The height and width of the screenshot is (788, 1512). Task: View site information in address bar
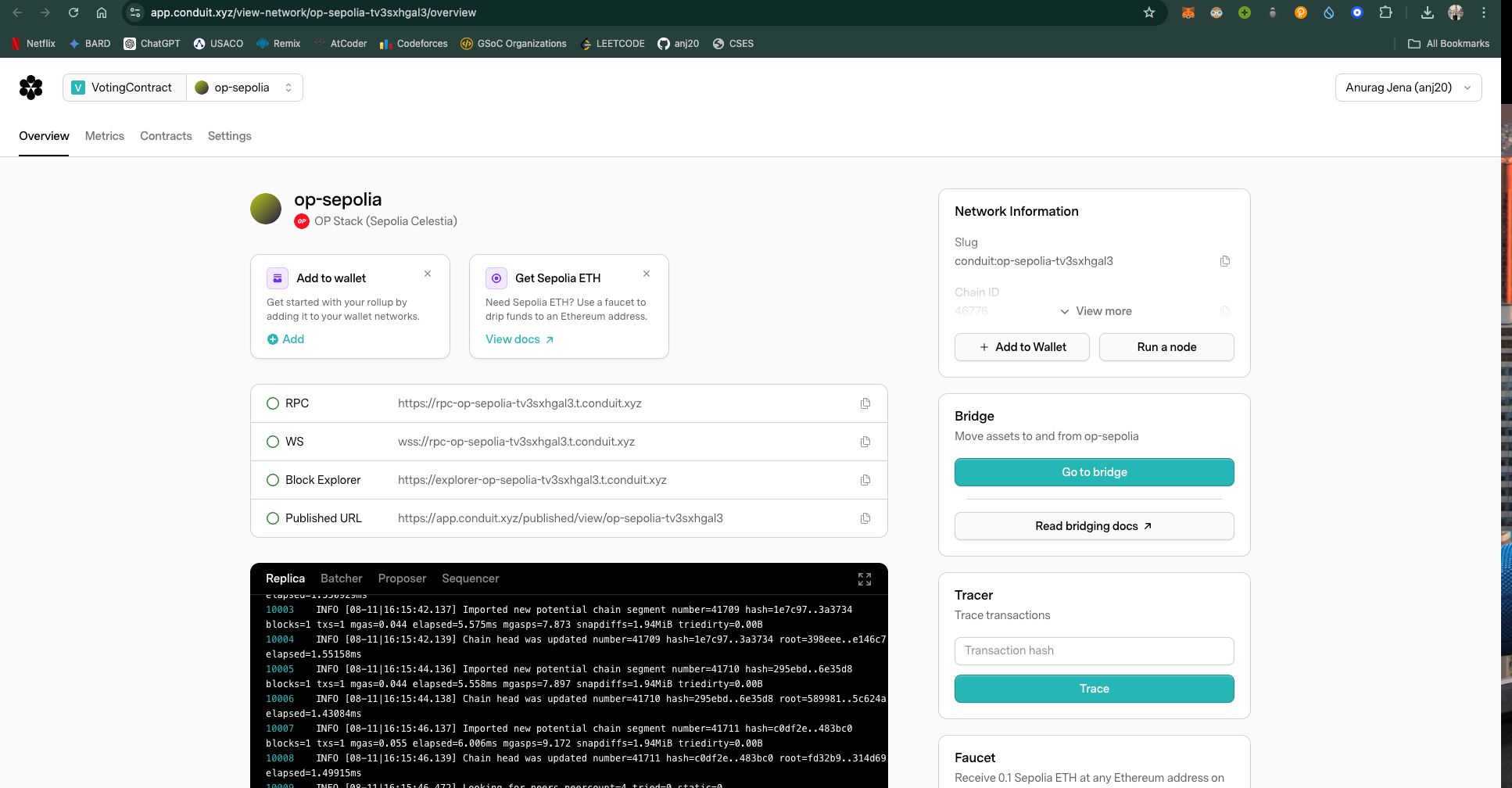(135, 13)
